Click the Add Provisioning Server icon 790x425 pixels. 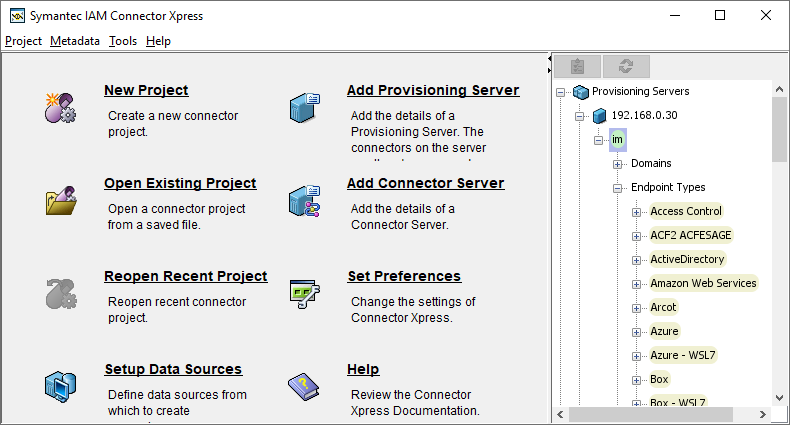[x=303, y=107]
